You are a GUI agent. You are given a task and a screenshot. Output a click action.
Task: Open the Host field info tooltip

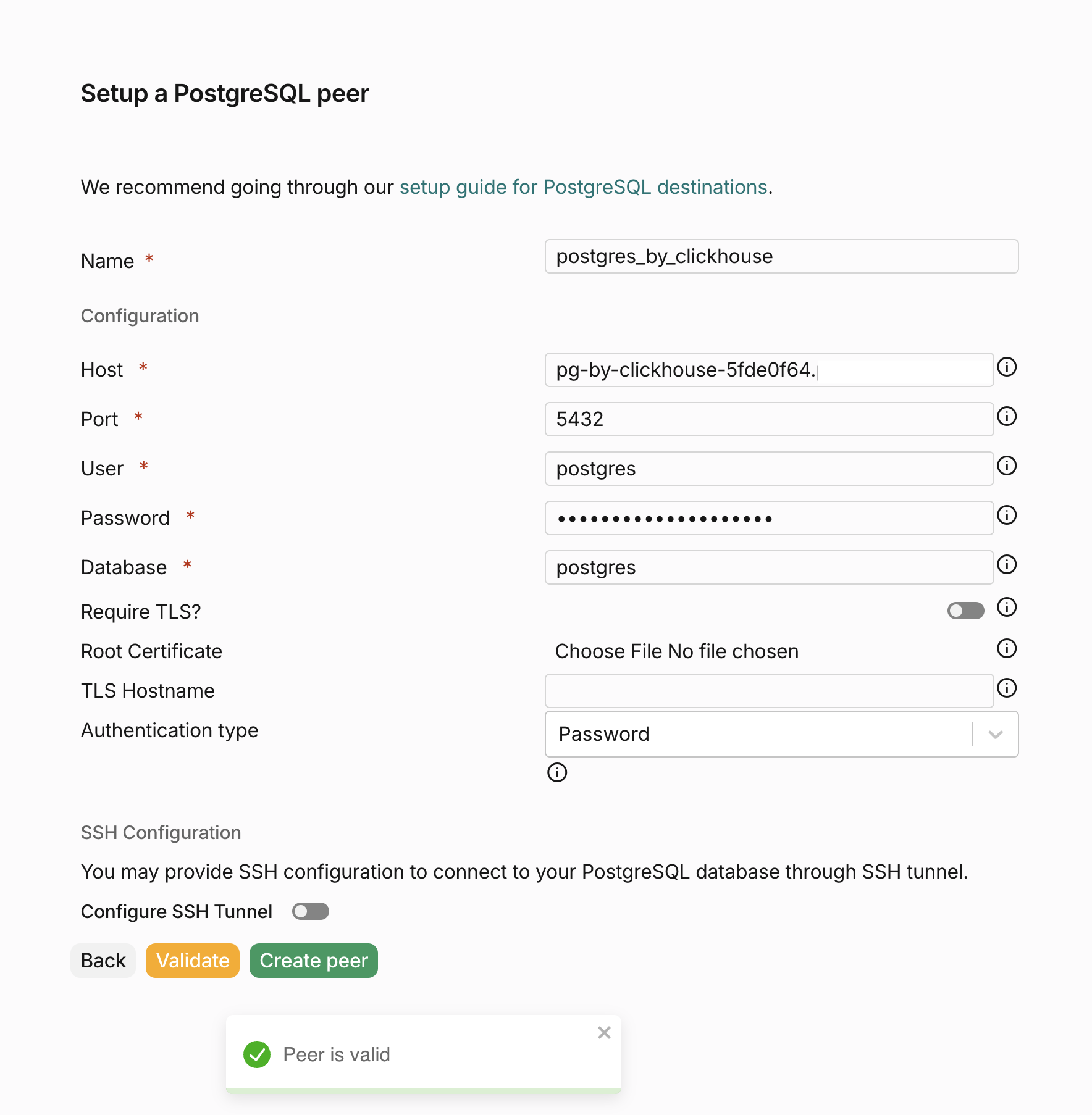pos(1006,367)
